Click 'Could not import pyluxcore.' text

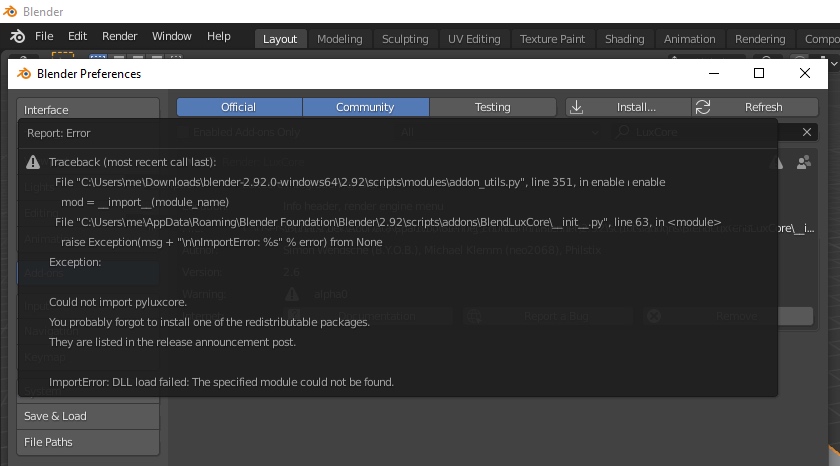[118, 302]
